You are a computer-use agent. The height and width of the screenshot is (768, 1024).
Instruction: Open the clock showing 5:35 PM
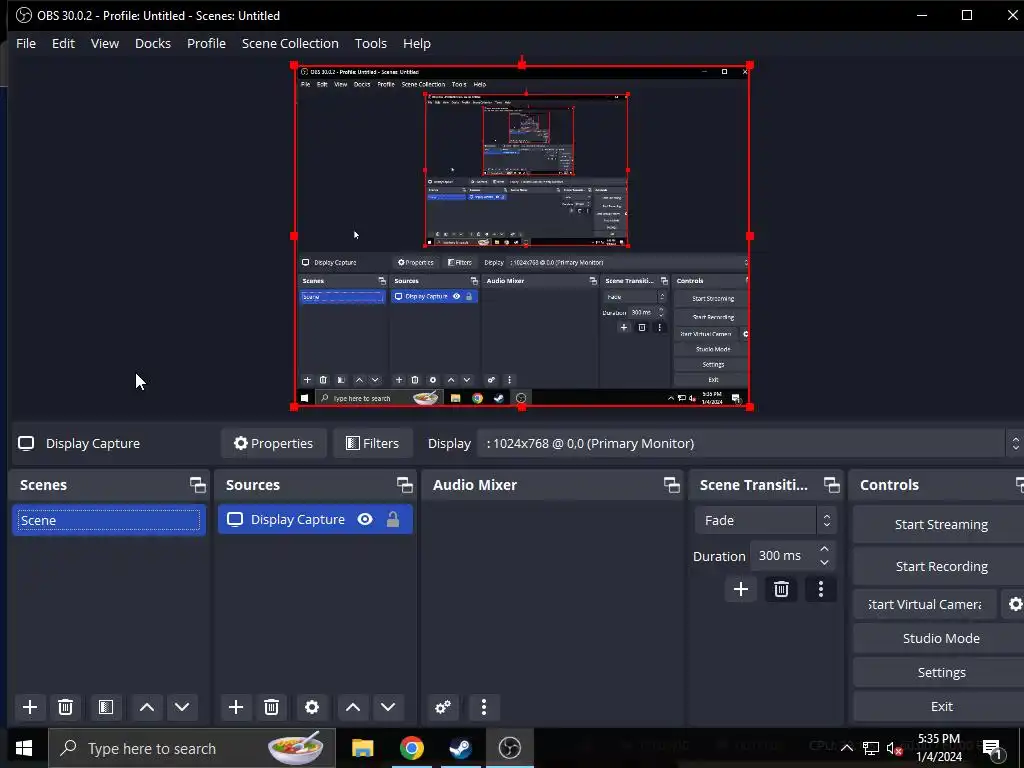click(939, 748)
